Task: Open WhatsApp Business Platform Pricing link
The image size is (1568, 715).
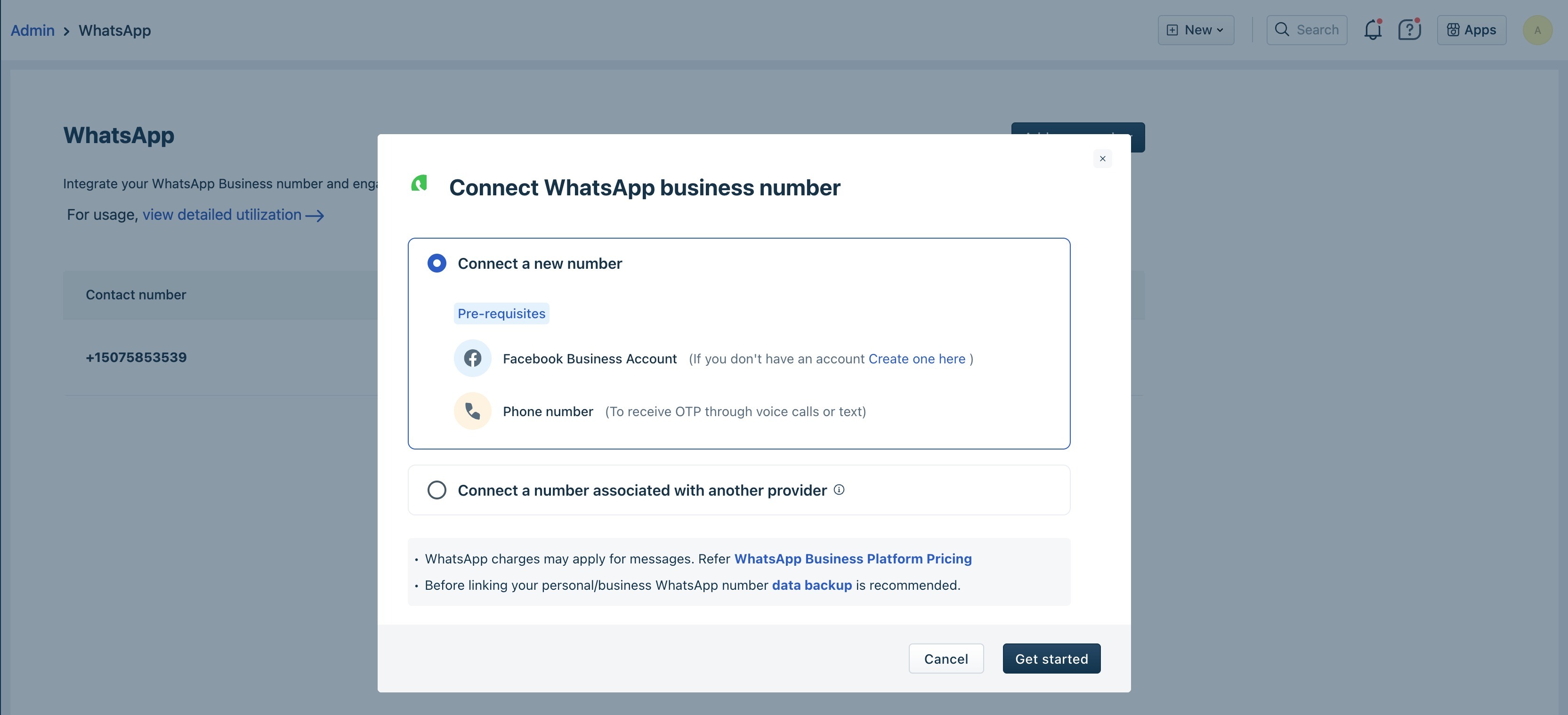Action: [x=853, y=559]
